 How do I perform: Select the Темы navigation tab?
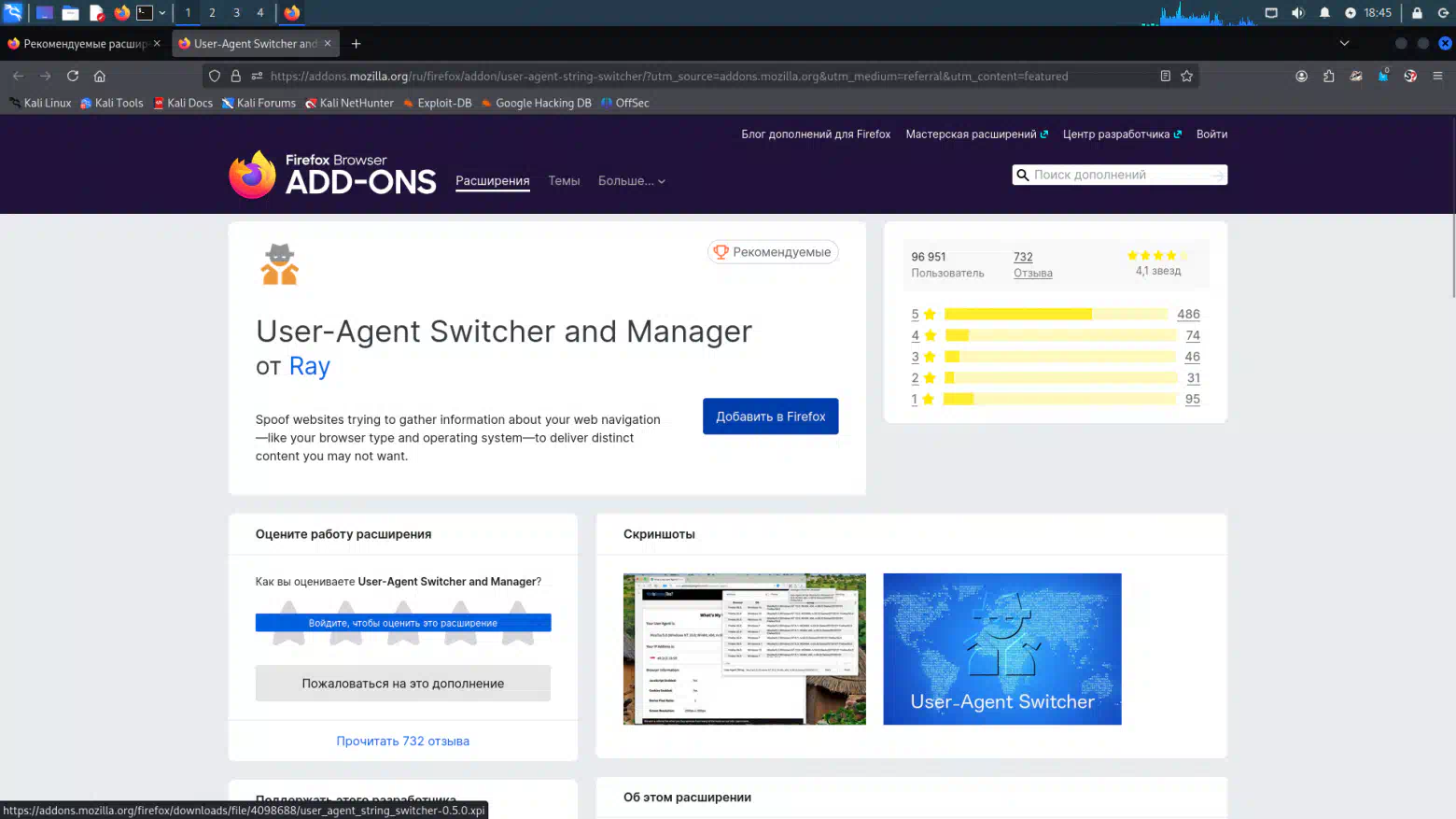tap(564, 181)
